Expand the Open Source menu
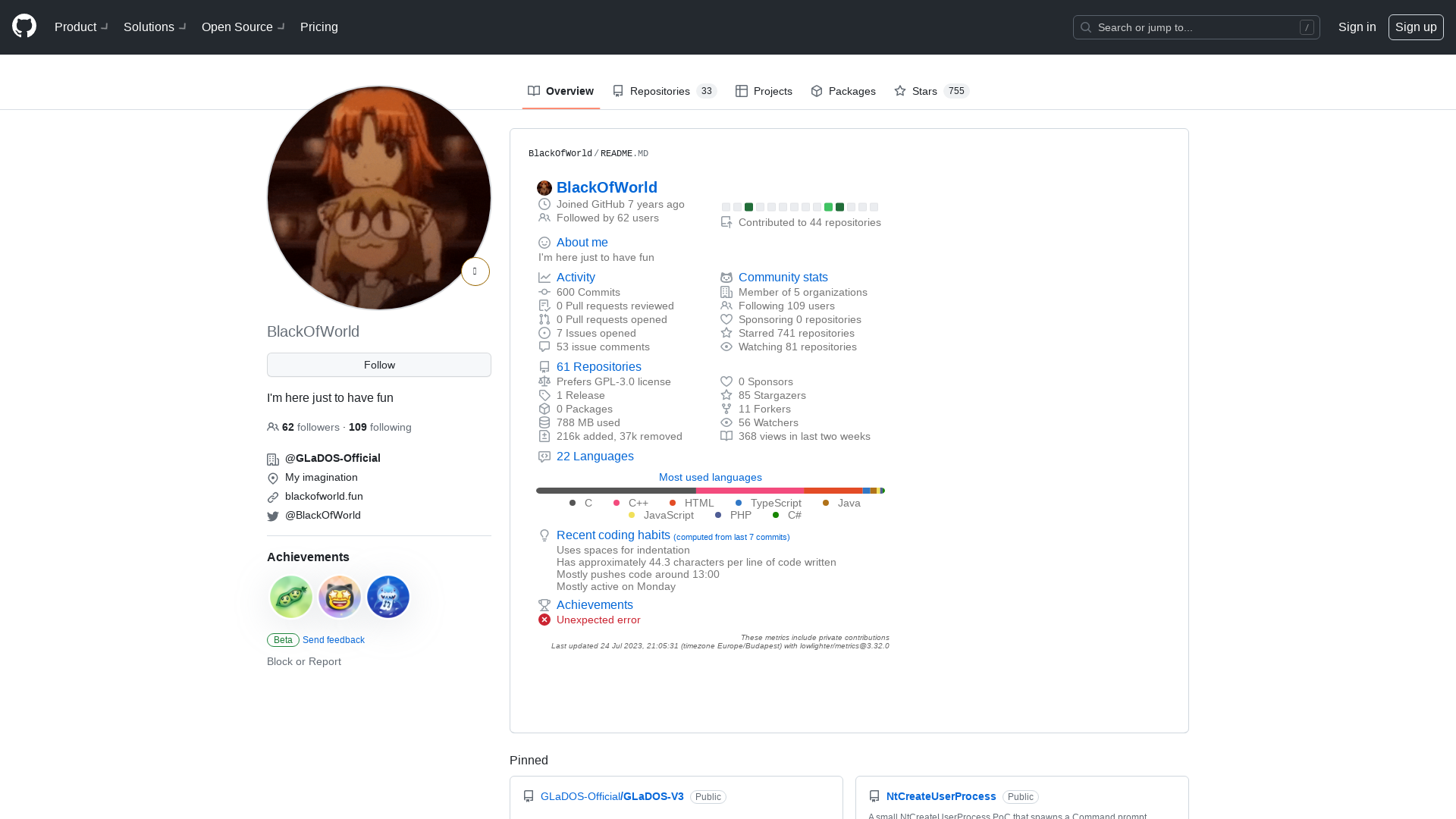 click(x=243, y=27)
